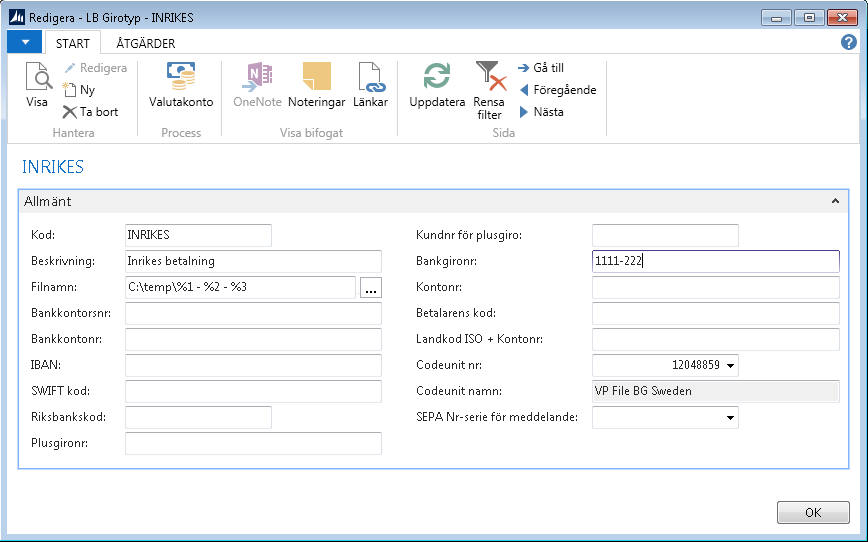Click the INRIKES page heading
The height and width of the screenshot is (542, 868).
click(53, 167)
